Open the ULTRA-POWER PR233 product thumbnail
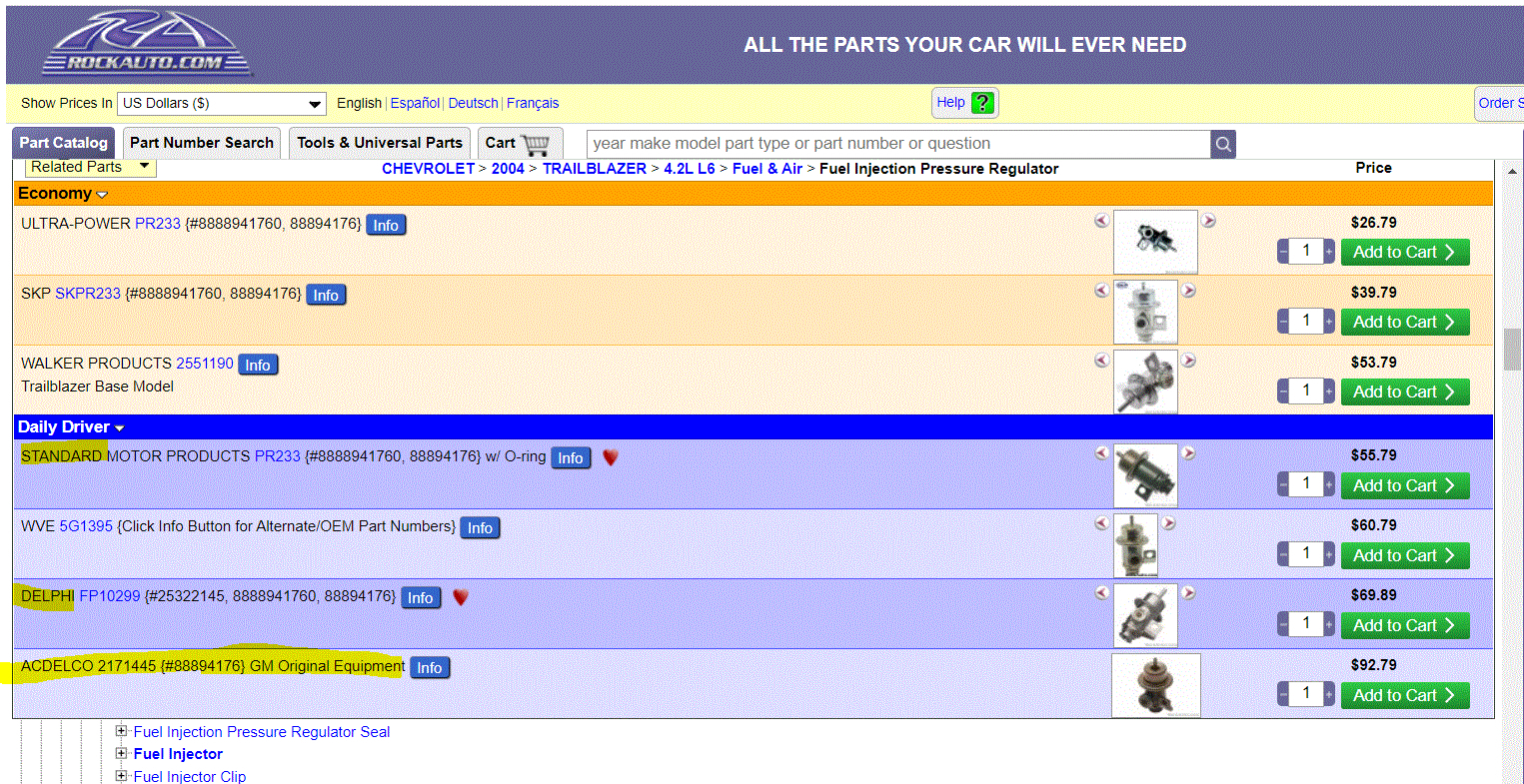1524x784 pixels. 1155,242
